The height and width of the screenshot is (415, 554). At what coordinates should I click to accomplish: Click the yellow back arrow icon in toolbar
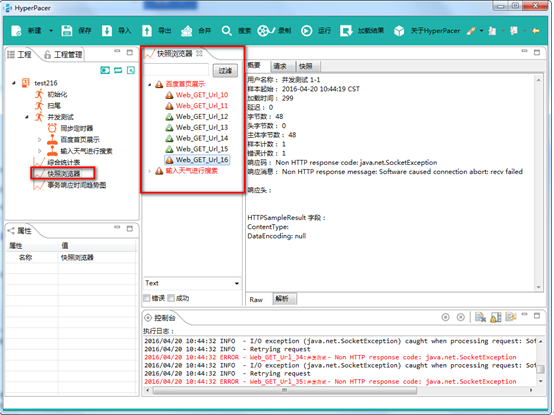[x=535, y=31]
